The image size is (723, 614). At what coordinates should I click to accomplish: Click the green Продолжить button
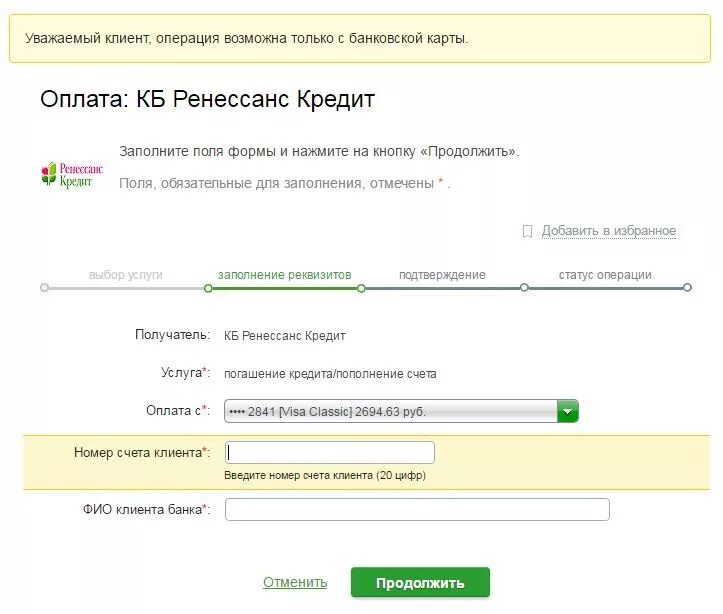pos(420,583)
